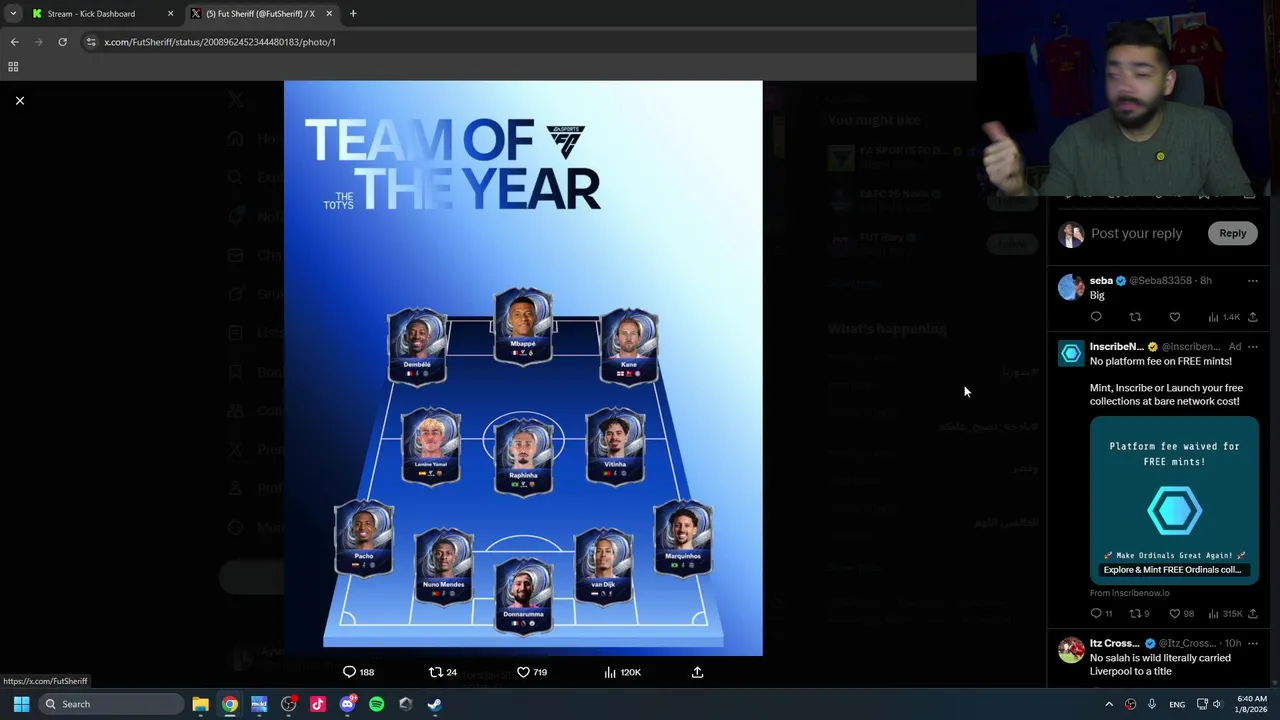Close the photo viewer with the X icon
The height and width of the screenshot is (720, 1280).
click(x=19, y=100)
